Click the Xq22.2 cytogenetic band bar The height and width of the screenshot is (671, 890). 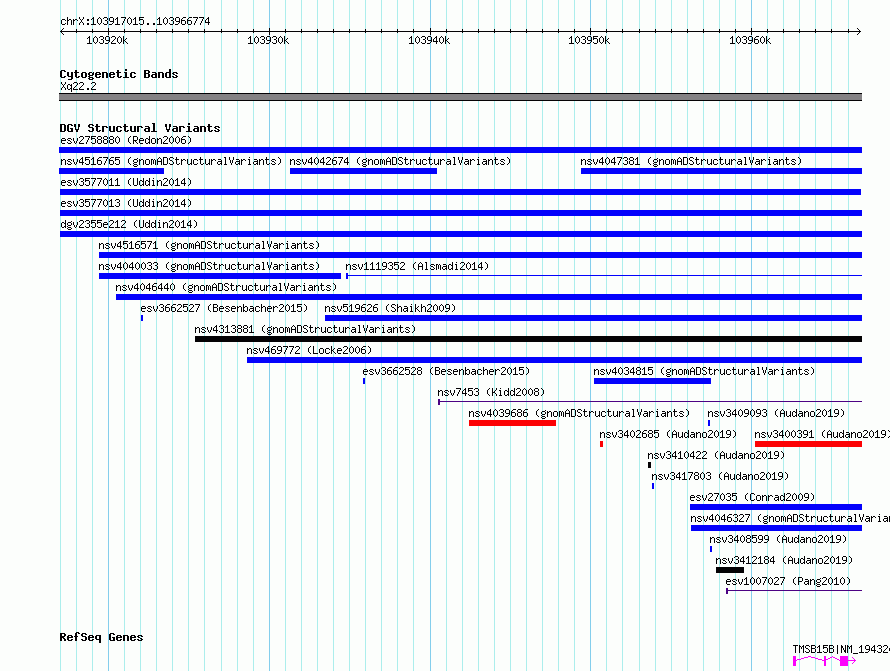coord(460,97)
